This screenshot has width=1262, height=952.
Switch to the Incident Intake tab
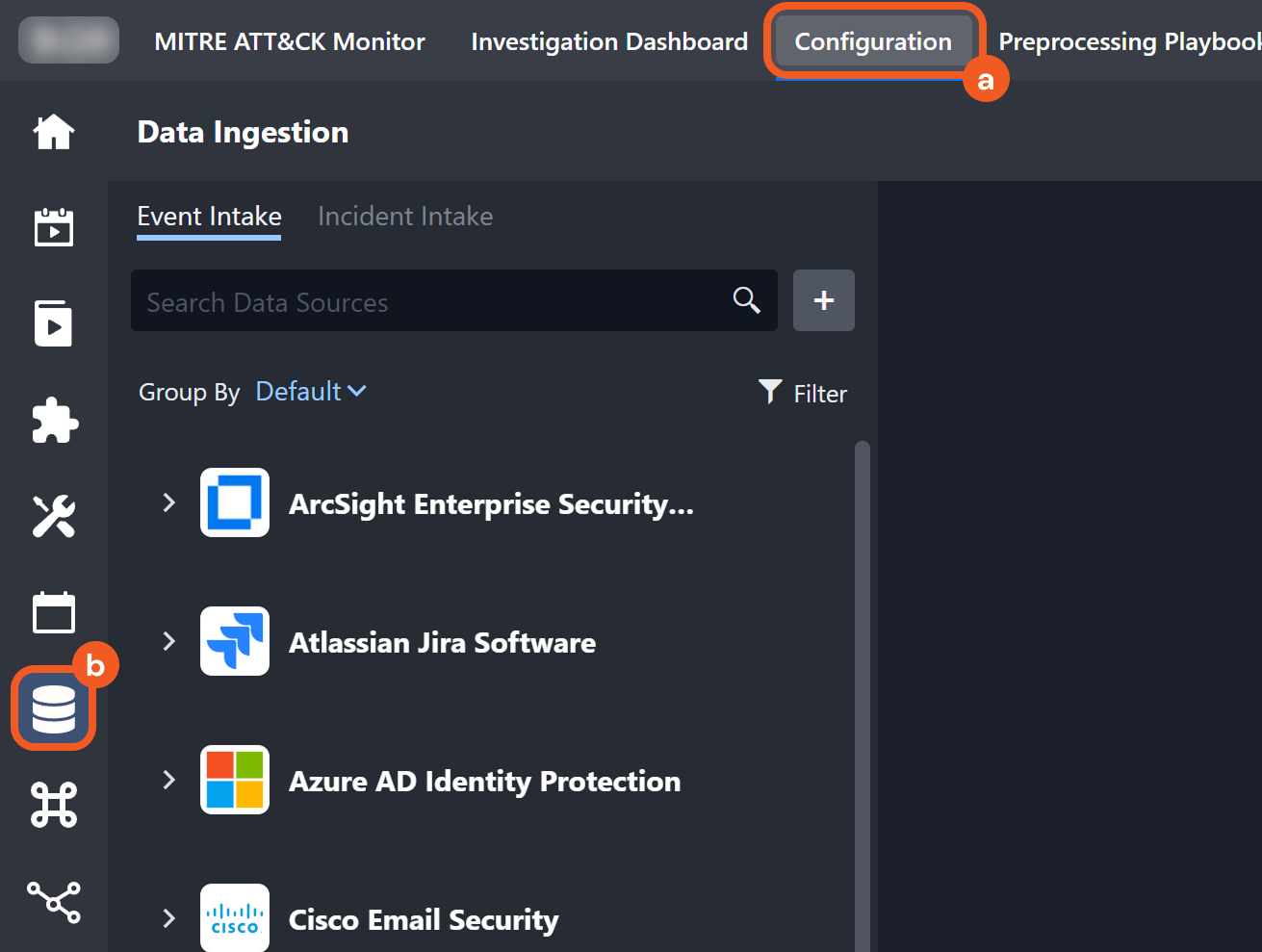coord(405,217)
